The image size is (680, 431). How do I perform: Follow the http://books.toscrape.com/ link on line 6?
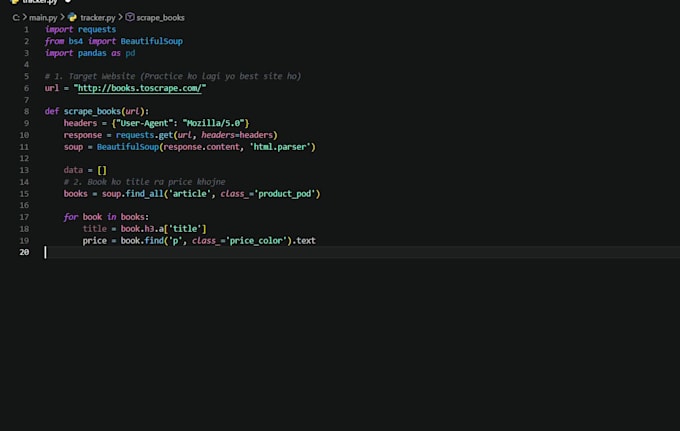point(139,88)
